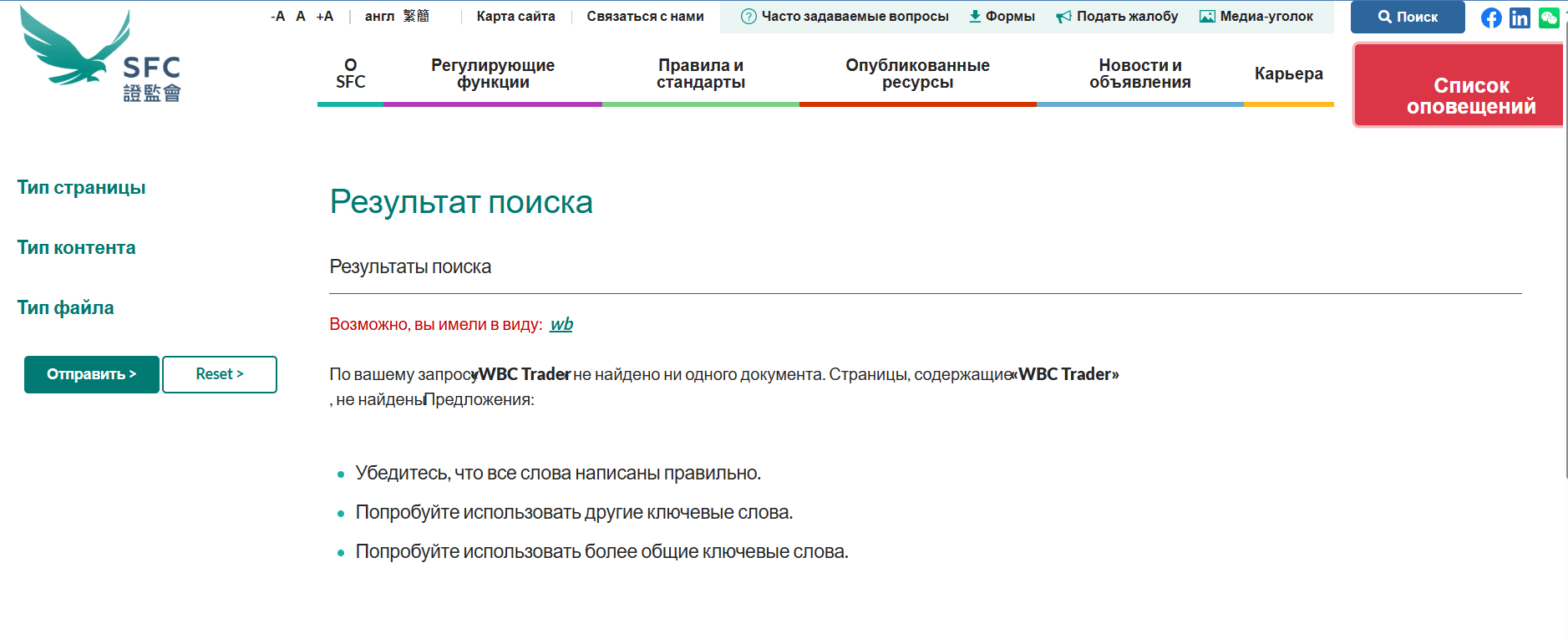
Task: Click Попробуйте использовать более общие ключевые слова
Action: tap(601, 551)
